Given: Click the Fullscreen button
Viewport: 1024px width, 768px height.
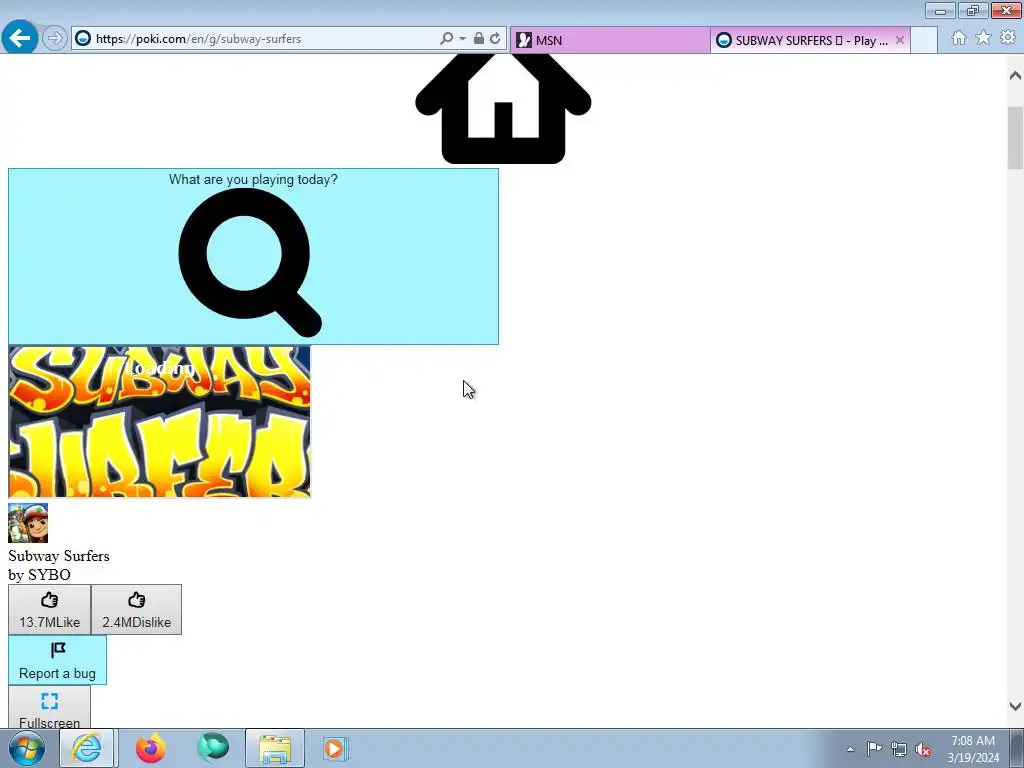Looking at the screenshot, I should pos(50,708).
